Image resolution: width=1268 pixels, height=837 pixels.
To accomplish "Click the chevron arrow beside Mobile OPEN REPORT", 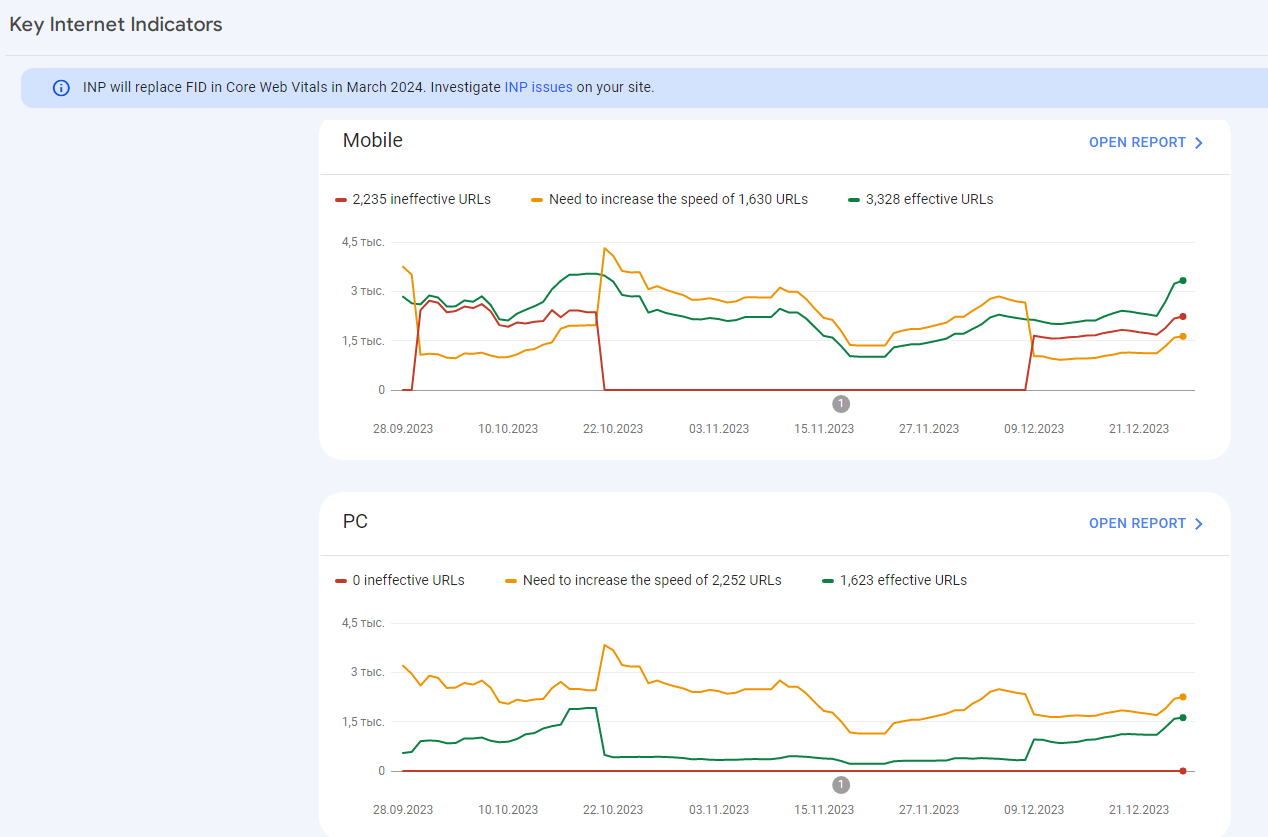I will pyautogui.click(x=1199, y=143).
